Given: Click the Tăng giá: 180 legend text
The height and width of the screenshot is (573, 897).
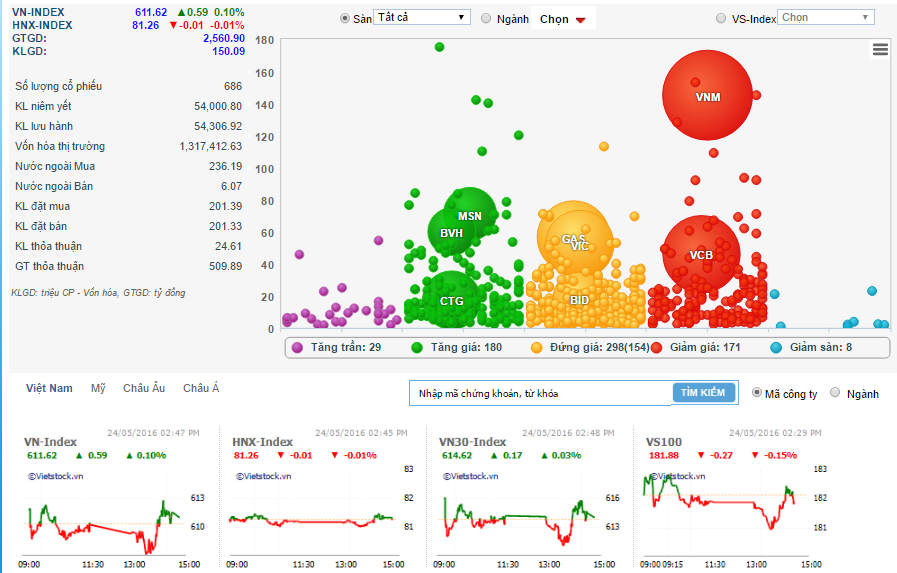Looking at the screenshot, I should [466, 347].
